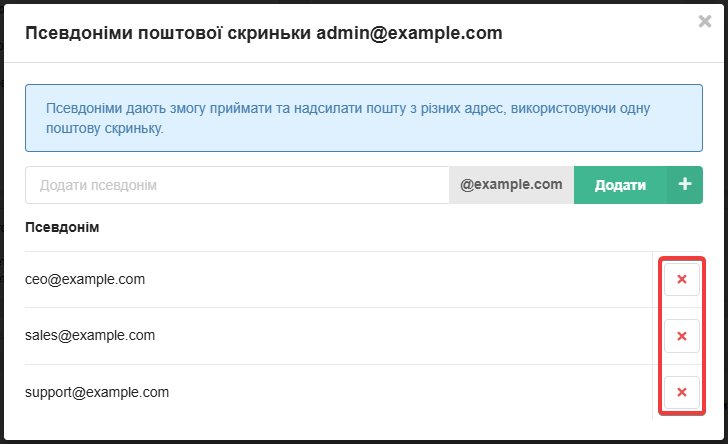
Task: Click empty space in the support@example.com row
Action: click(400, 392)
